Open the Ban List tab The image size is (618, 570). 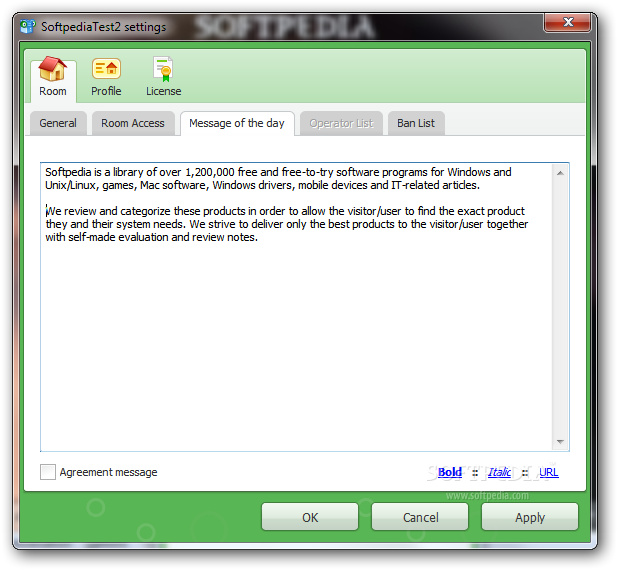pos(416,123)
